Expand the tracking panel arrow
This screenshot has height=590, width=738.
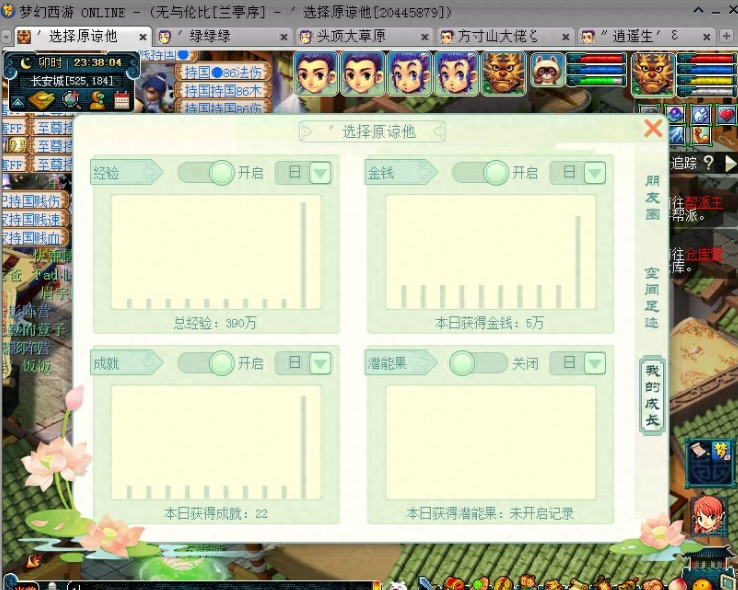coord(730,163)
